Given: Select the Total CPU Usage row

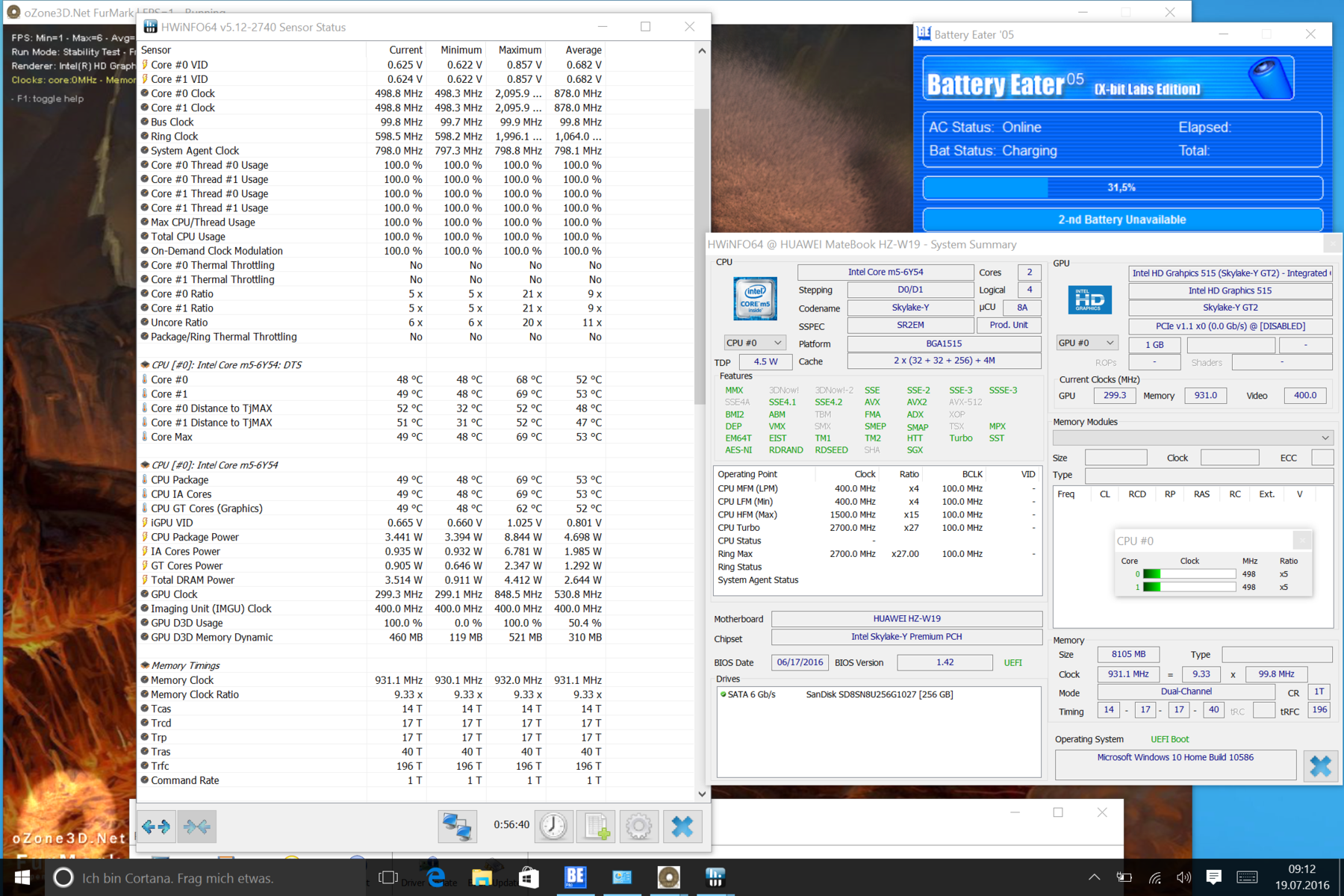Looking at the screenshot, I should click(372, 237).
